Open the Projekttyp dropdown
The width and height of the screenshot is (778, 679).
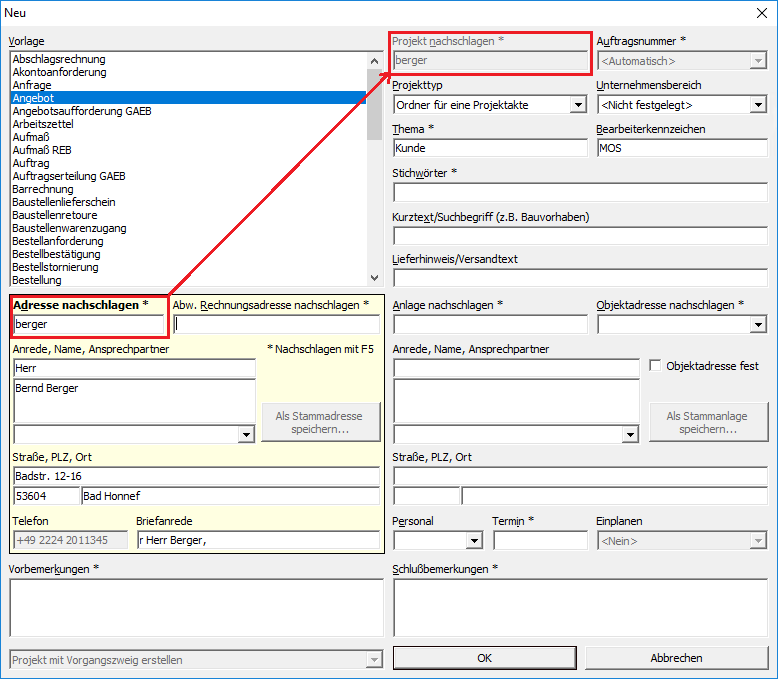(578, 105)
